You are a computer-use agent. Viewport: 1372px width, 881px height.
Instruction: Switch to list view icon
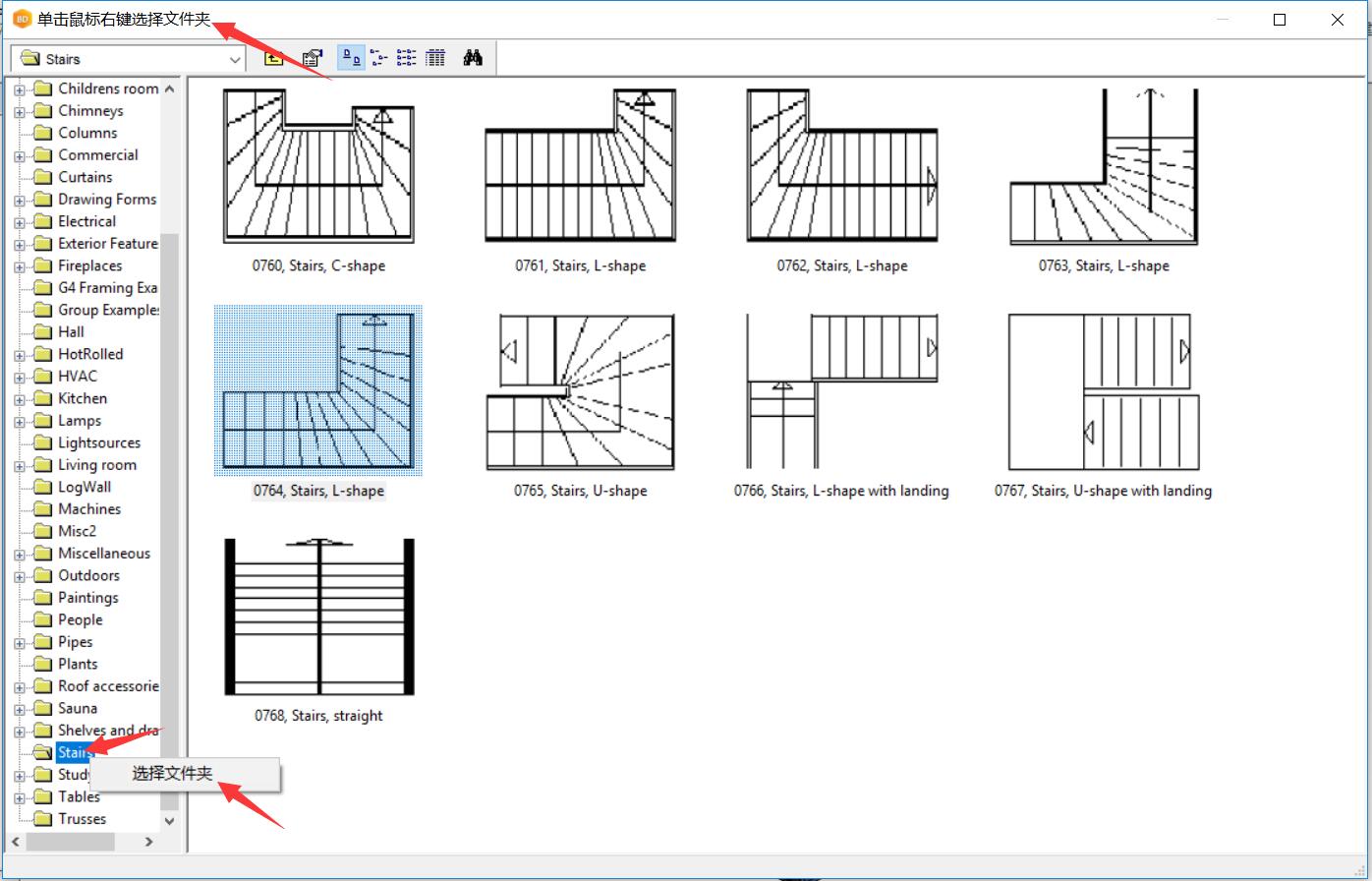pos(406,58)
